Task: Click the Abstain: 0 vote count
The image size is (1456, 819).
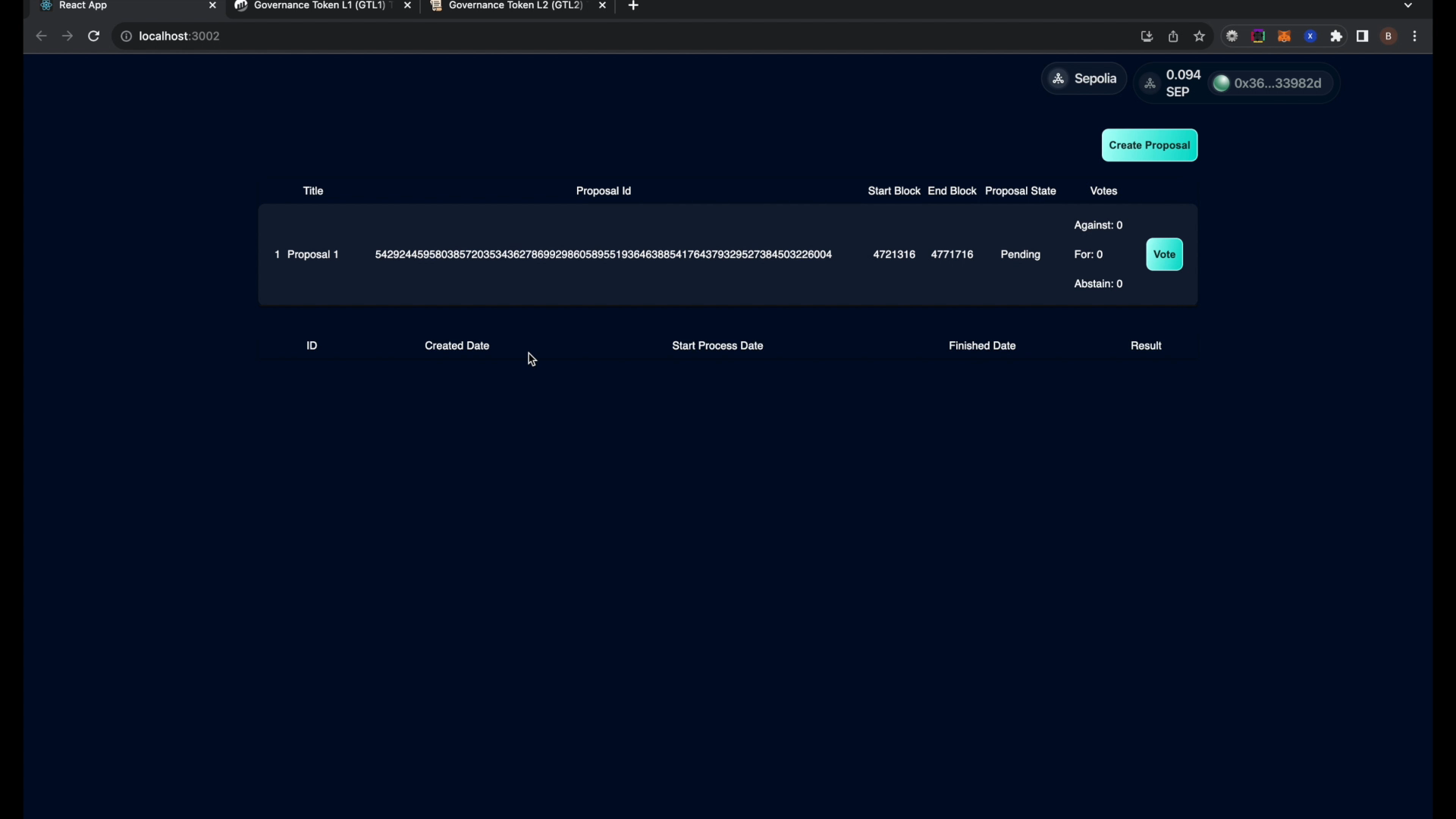Action: [x=1098, y=284]
